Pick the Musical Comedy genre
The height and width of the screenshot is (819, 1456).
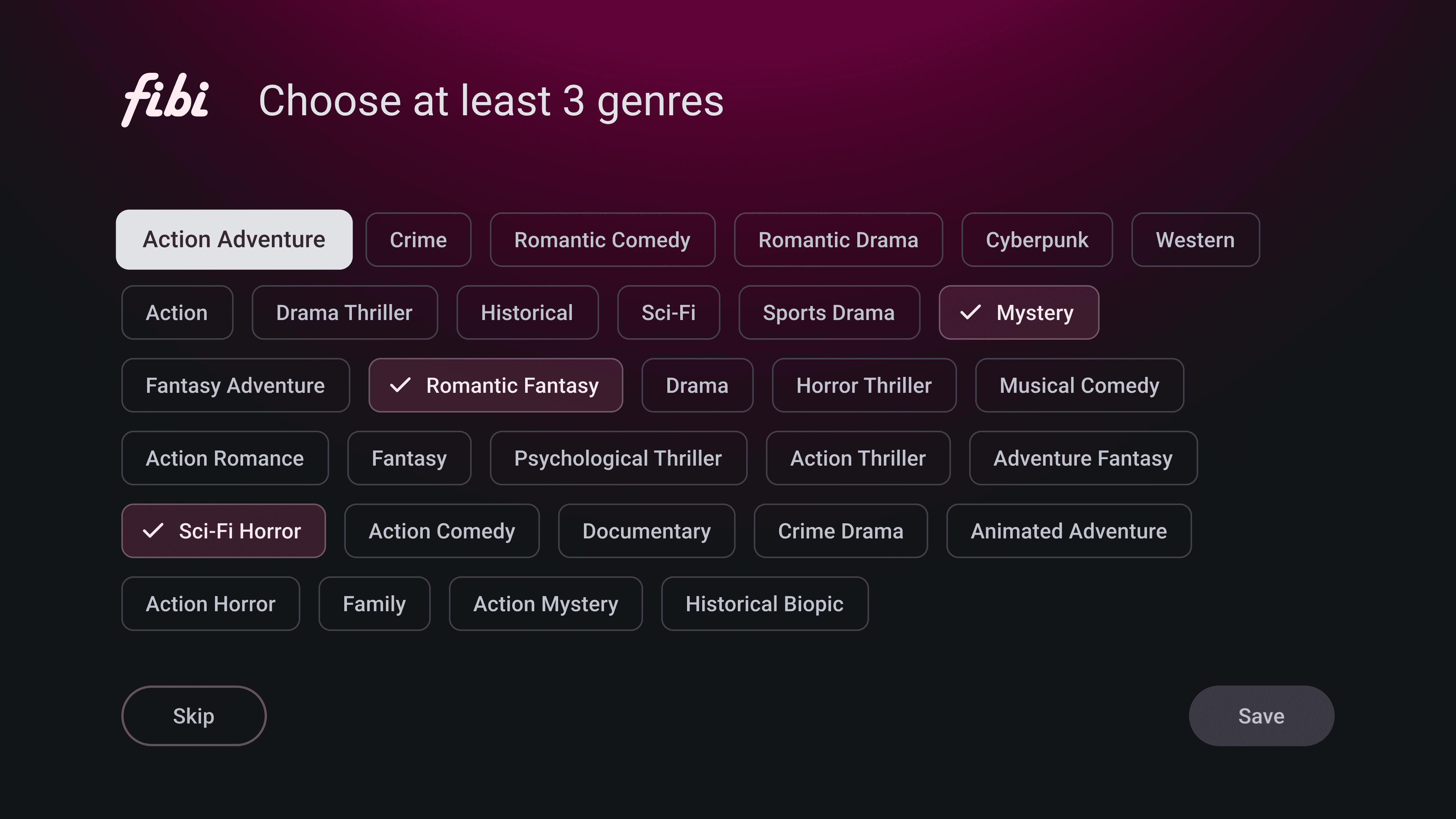[x=1079, y=386]
